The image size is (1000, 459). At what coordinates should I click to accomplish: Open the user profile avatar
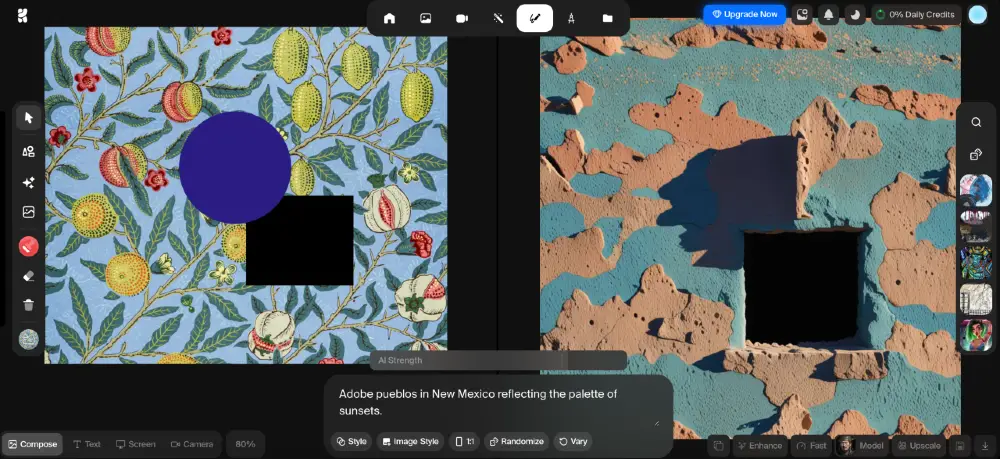click(x=977, y=15)
